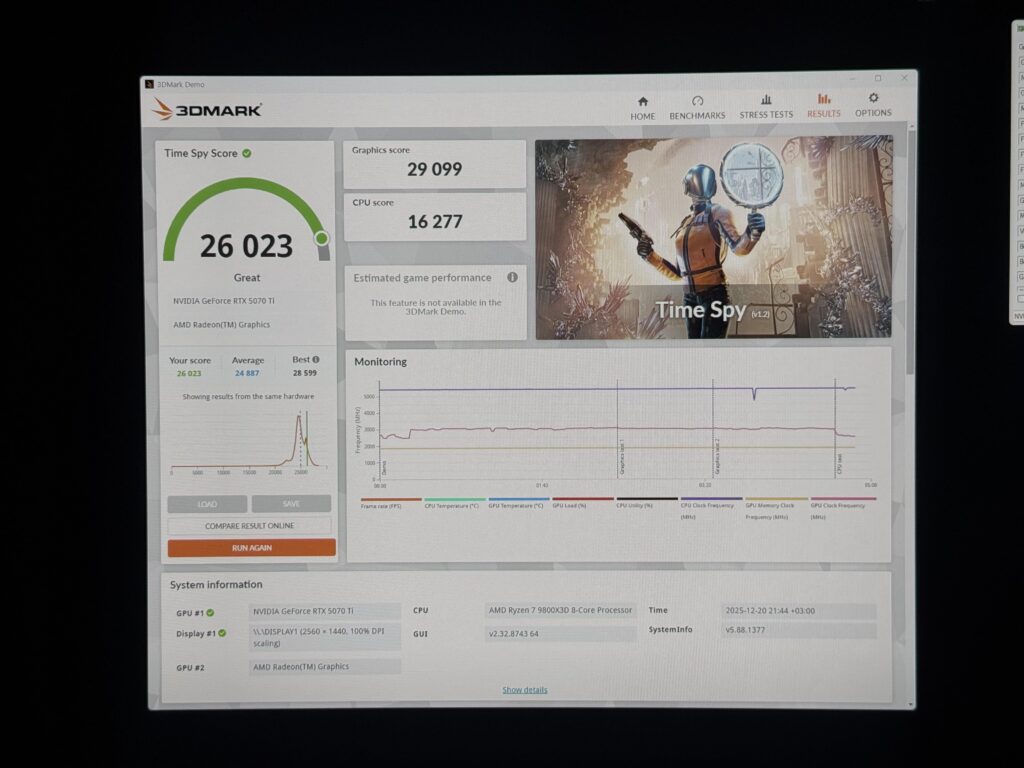The image size is (1024, 768).
Task: Click the score distribution histogram
Action: click(x=249, y=441)
